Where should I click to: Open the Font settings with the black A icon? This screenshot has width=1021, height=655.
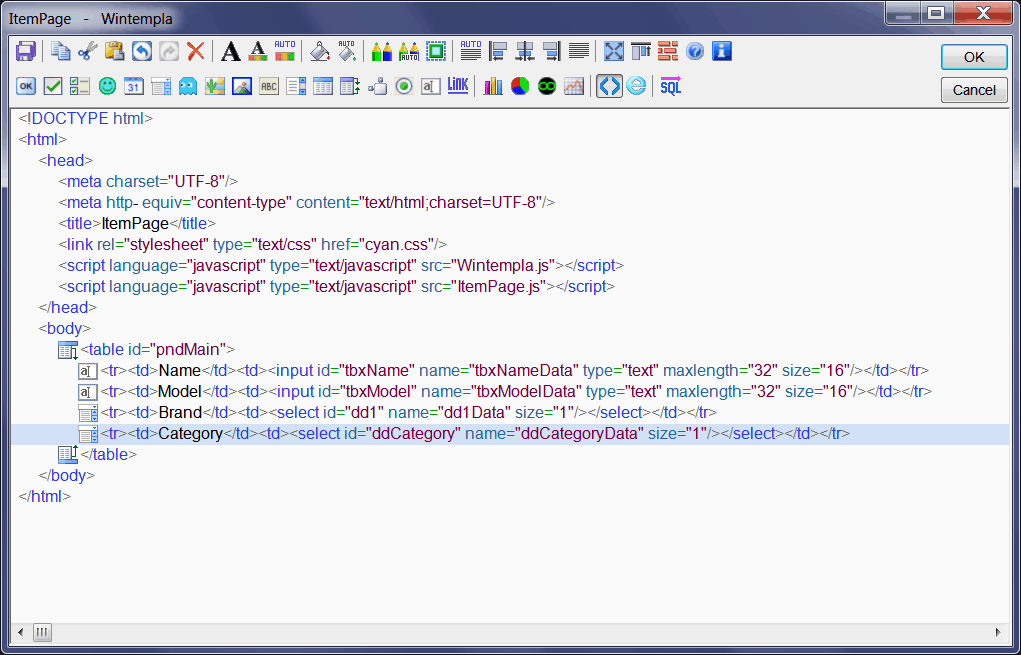[231, 51]
